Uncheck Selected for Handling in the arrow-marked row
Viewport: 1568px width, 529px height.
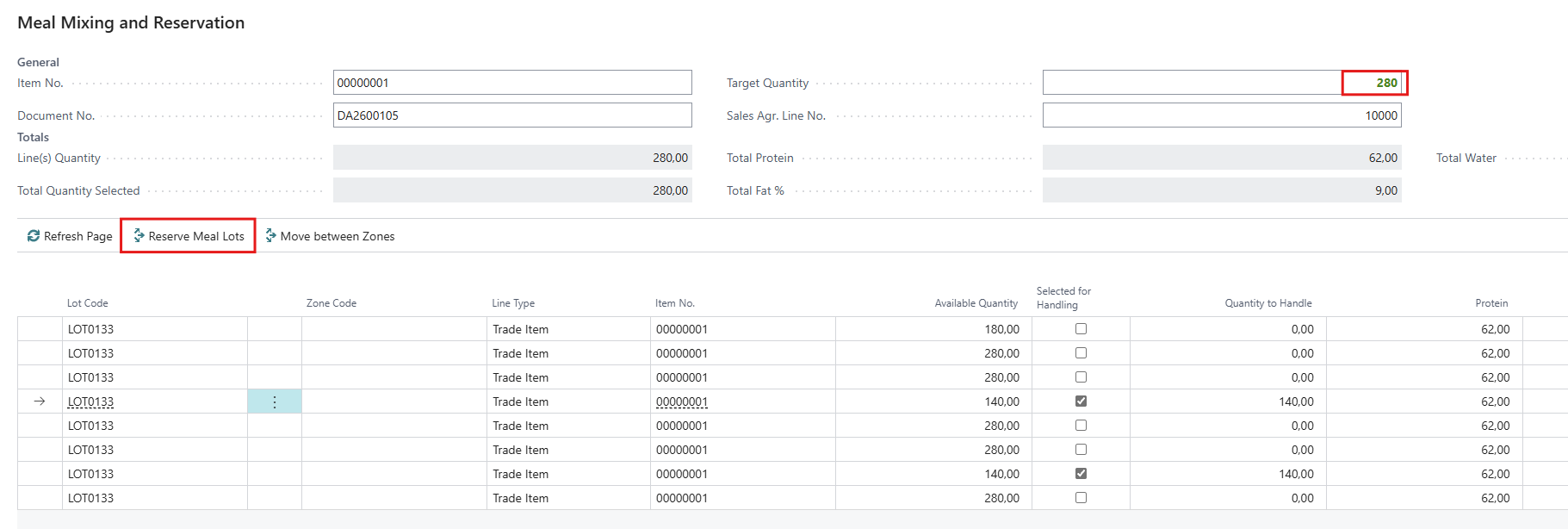pos(1081,401)
